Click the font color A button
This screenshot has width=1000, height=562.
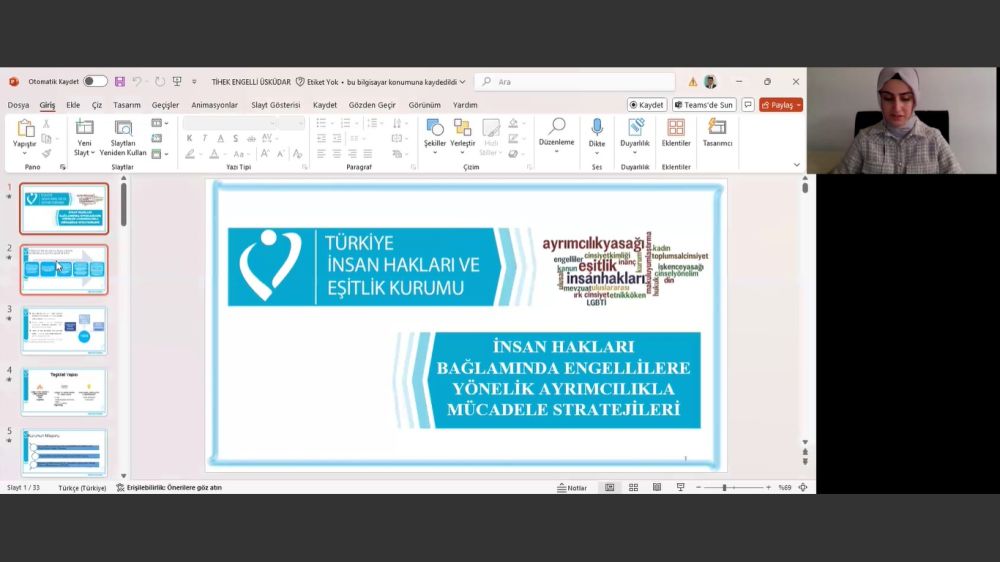click(214, 154)
